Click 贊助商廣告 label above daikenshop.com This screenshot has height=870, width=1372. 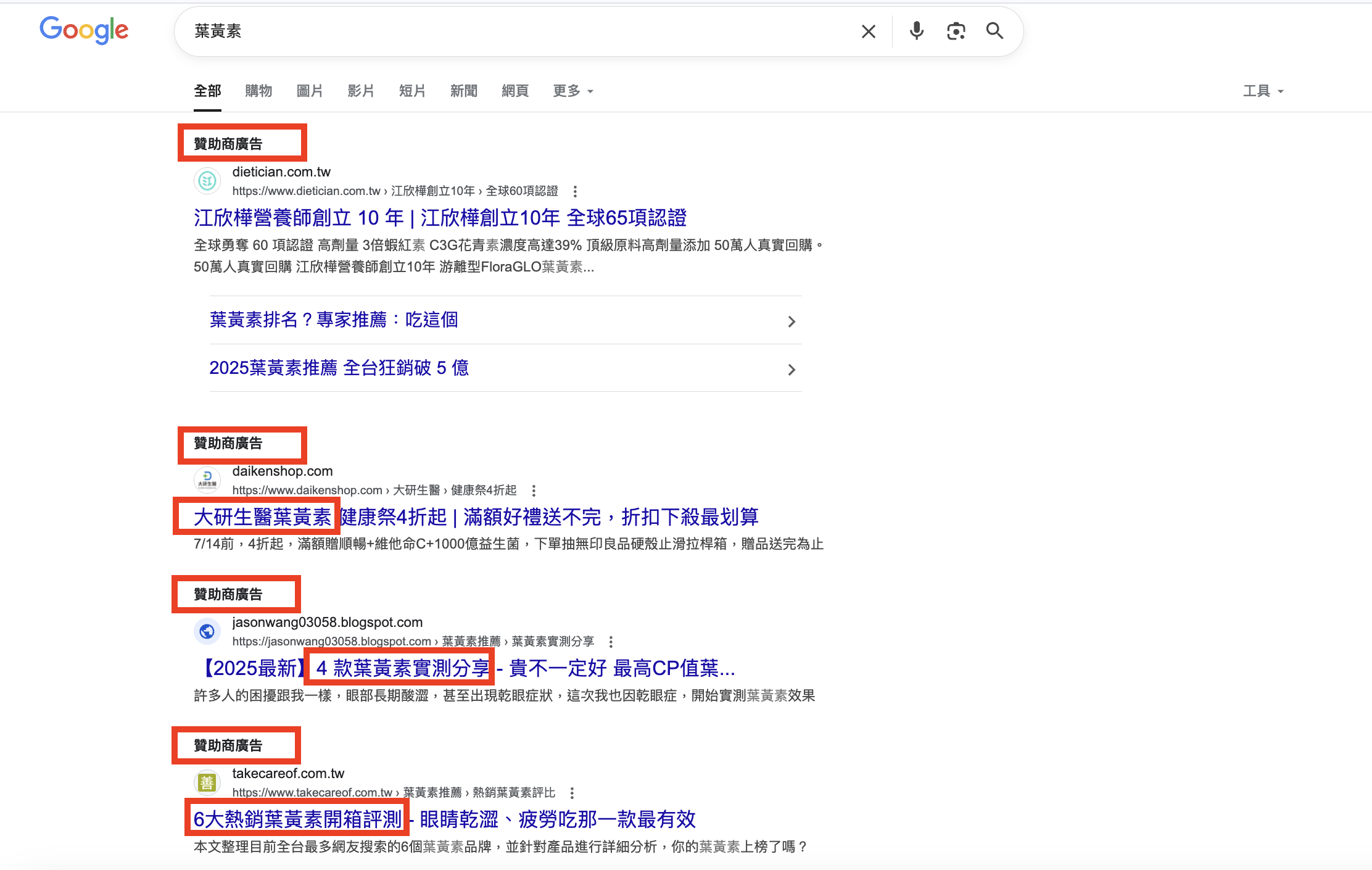pyautogui.click(x=228, y=443)
